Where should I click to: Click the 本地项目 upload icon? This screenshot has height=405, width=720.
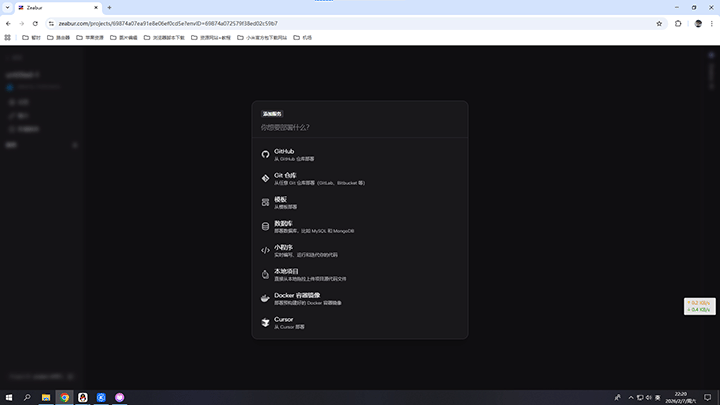pyautogui.click(x=265, y=274)
